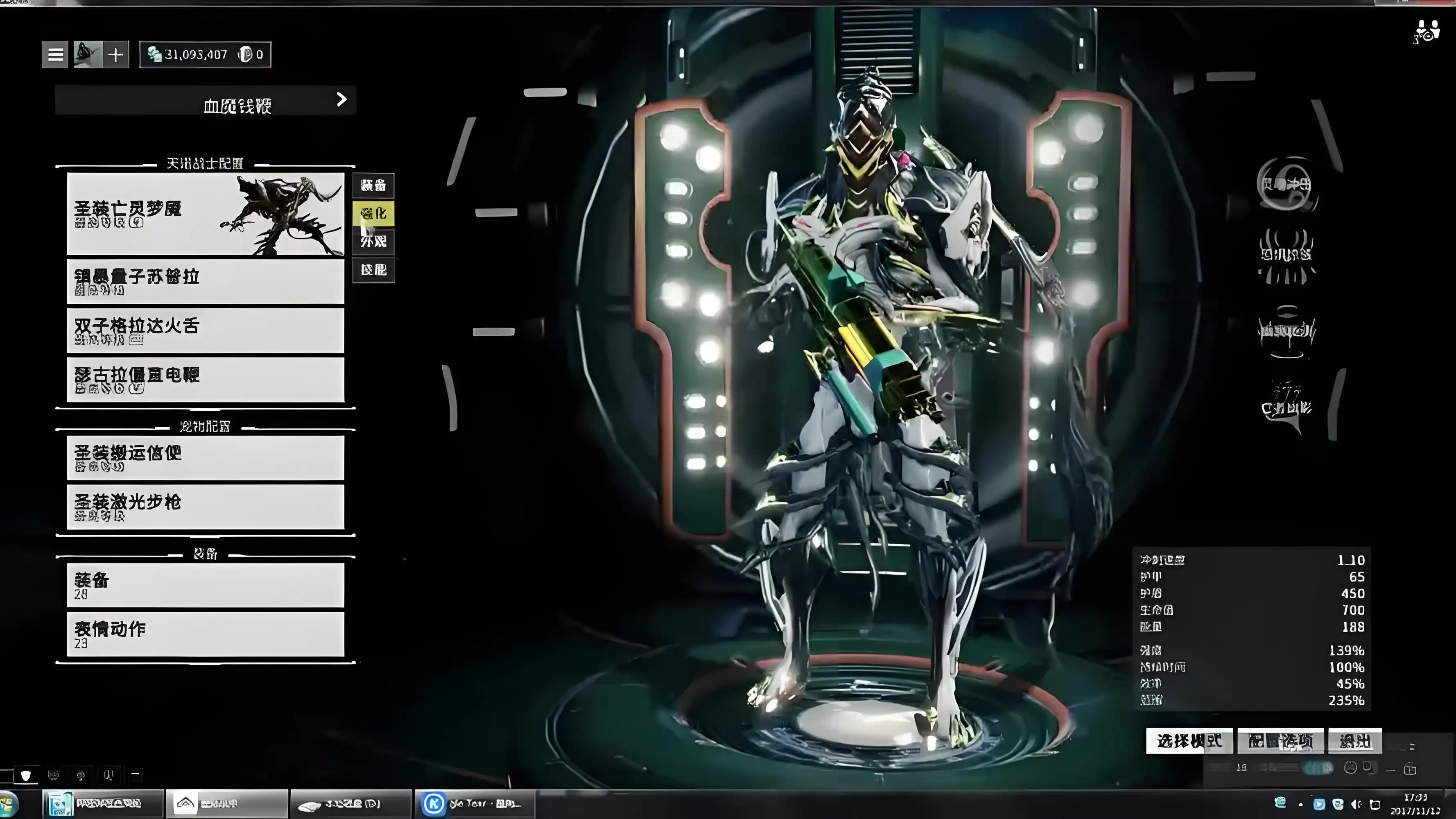Click the social friends icon top right
Screen dimensions: 1456x819
(x=1427, y=32)
